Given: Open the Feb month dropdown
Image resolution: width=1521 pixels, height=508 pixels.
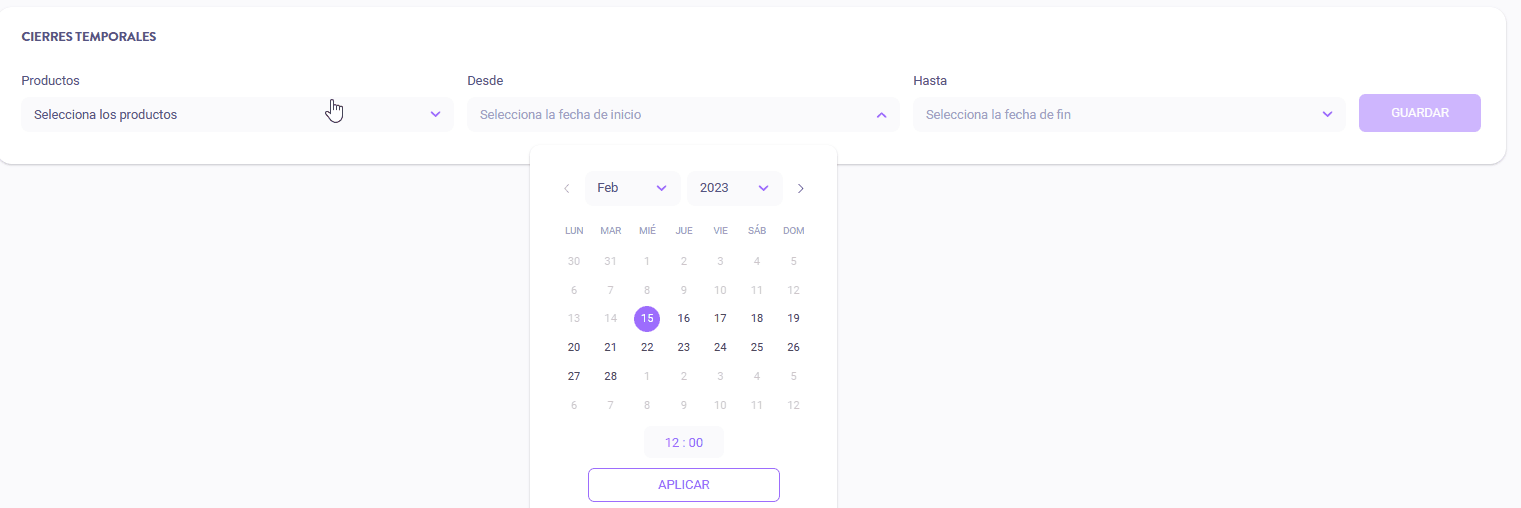Looking at the screenshot, I should (x=632, y=188).
